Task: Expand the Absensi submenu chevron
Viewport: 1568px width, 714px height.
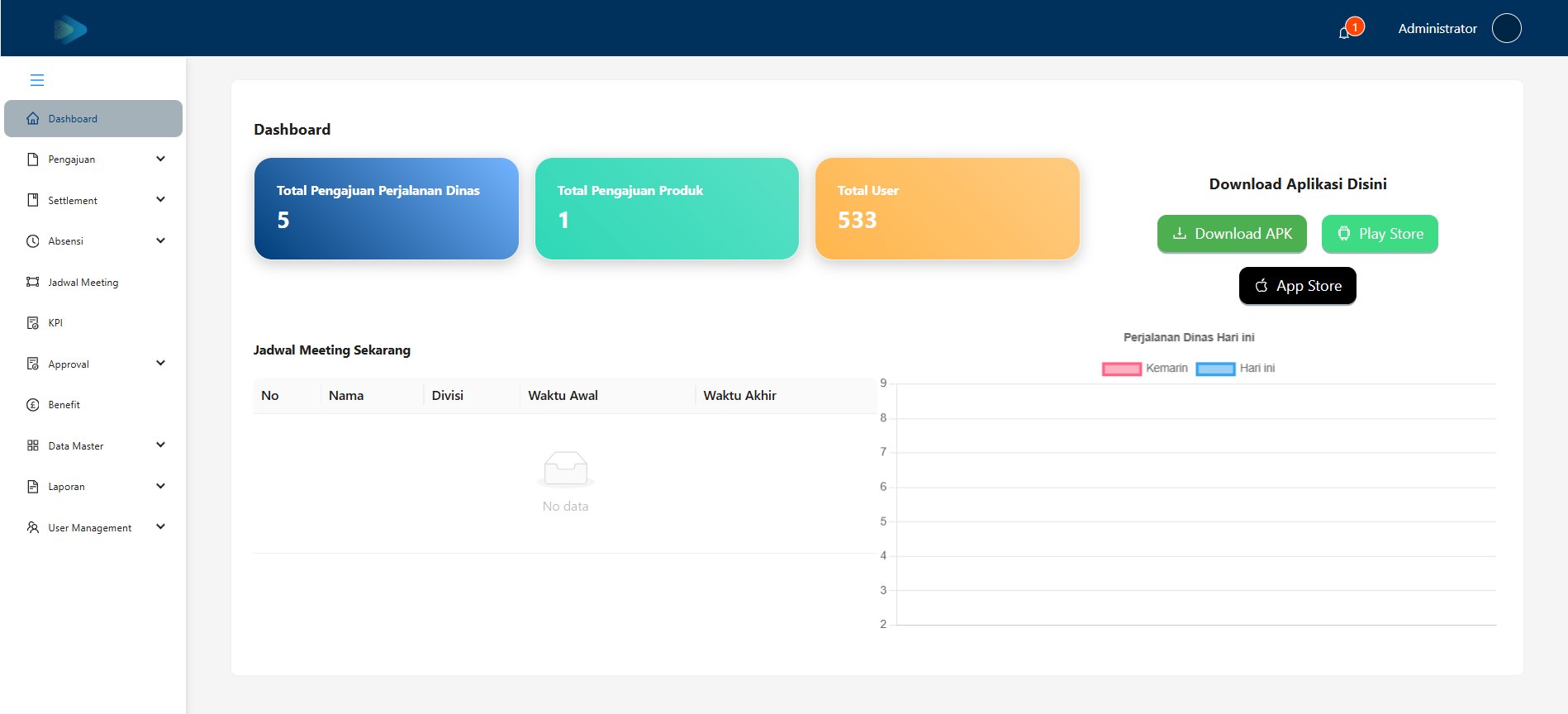Action: click(x=160, y=241)
